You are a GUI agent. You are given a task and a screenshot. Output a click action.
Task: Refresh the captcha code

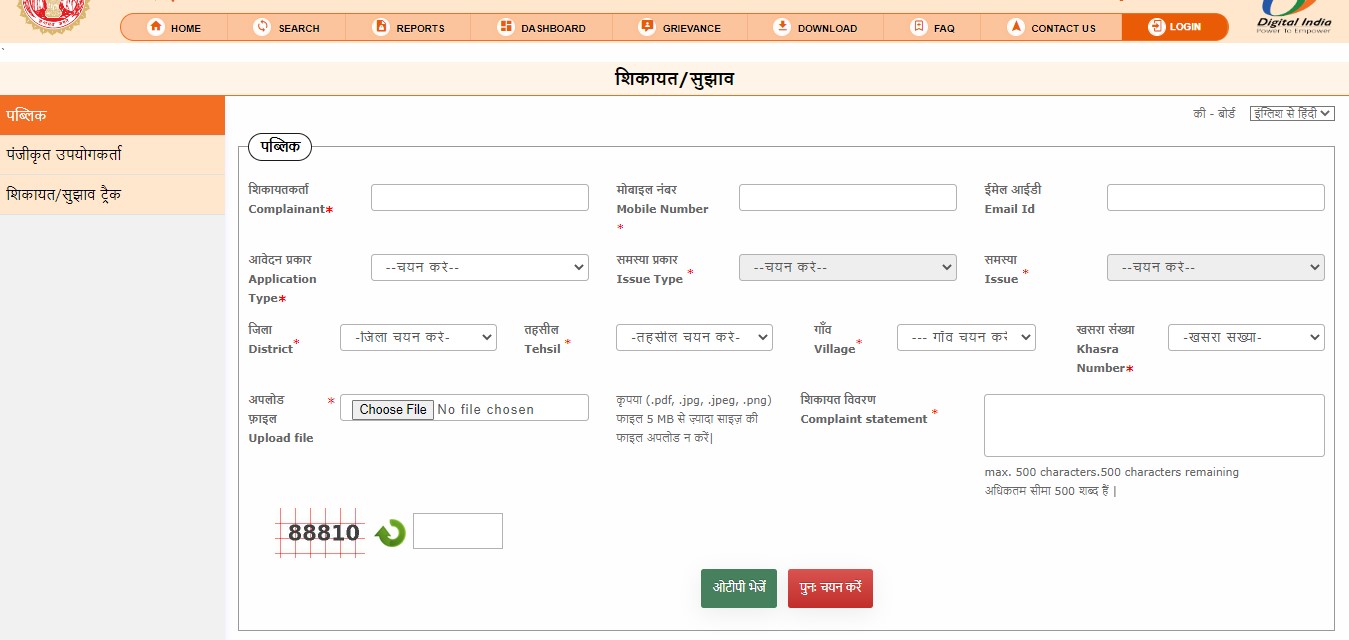point(389,533)
